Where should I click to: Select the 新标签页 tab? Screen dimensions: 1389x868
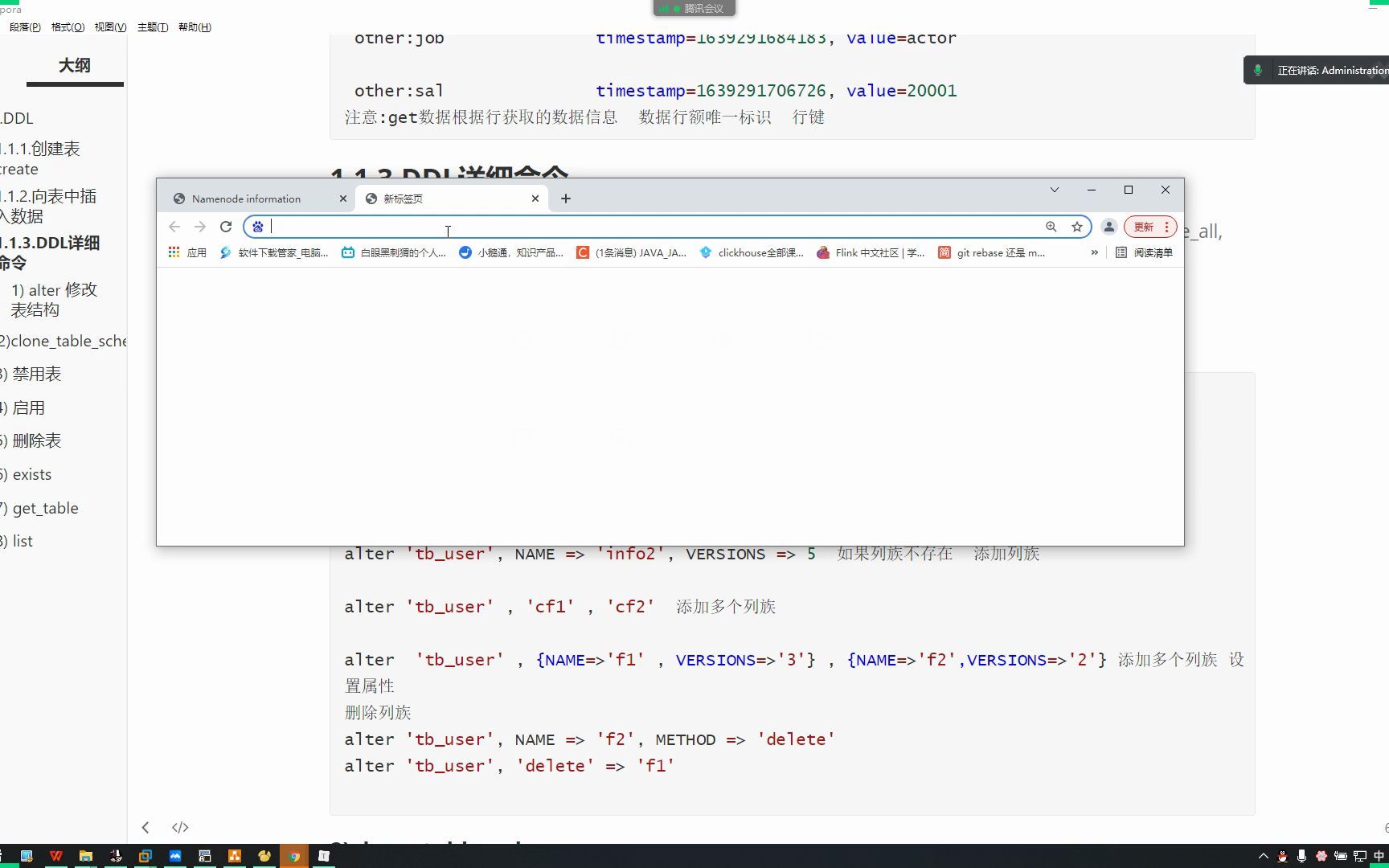pyautogui.click(x=403, y=199)
